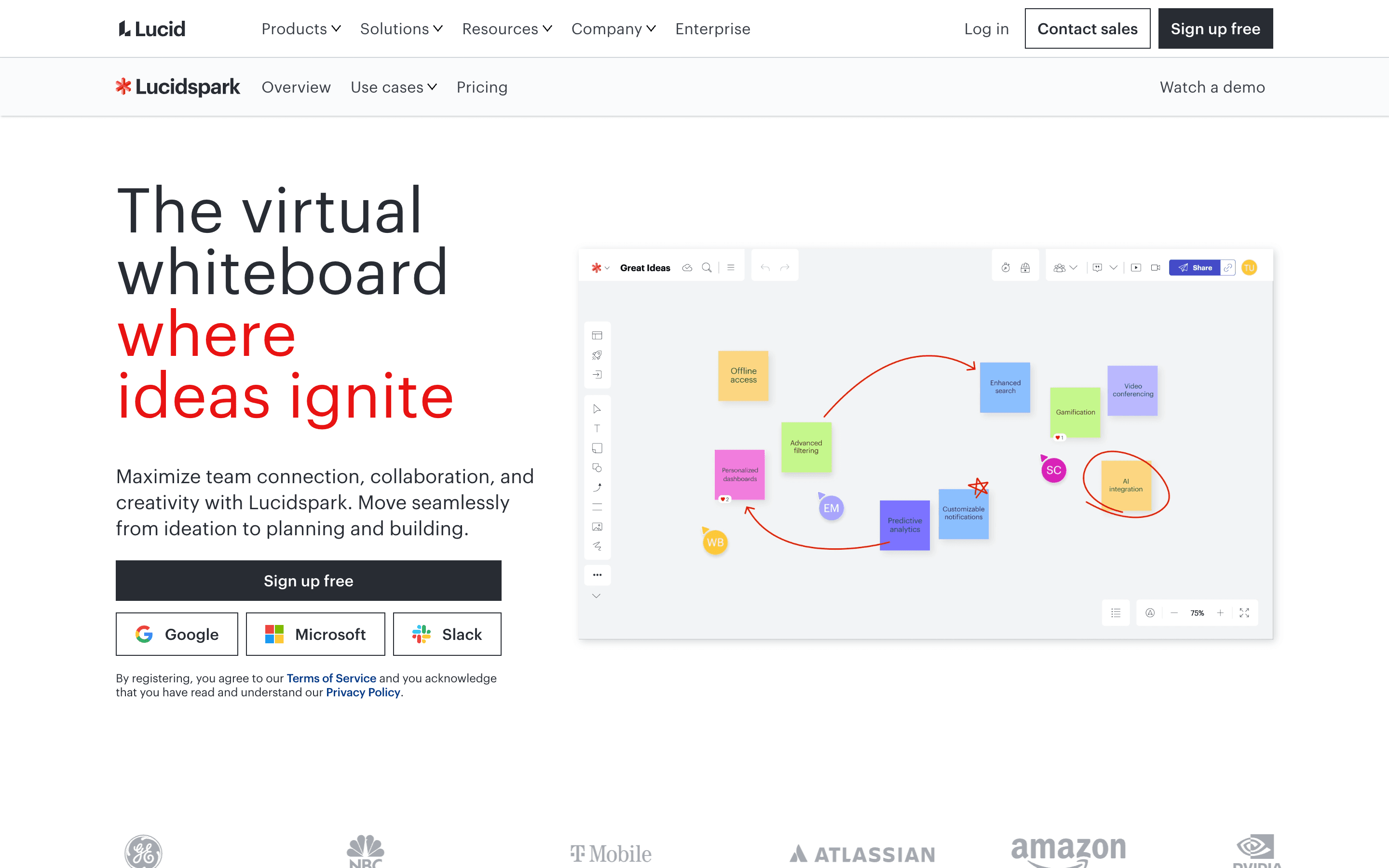1389x868 pixels.
Task: Sign up with Slack
Action: click(x=447, y=634)
